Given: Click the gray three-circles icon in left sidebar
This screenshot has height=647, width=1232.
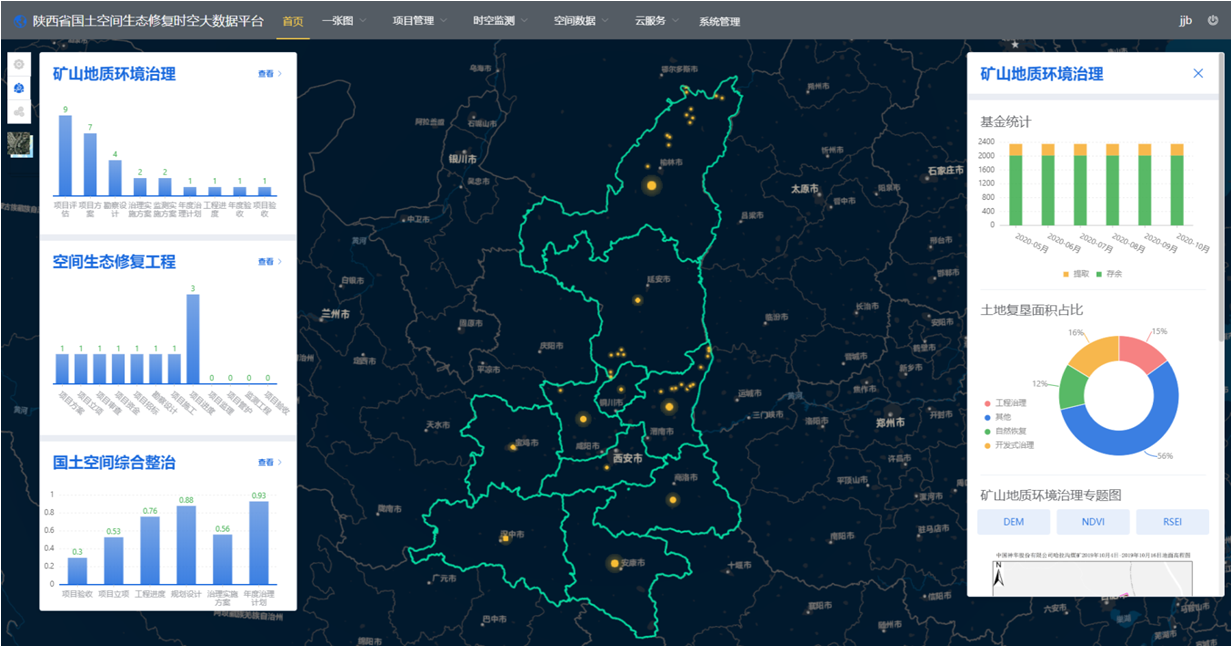Looking at the screenshot, I should [x=19, y=111].
